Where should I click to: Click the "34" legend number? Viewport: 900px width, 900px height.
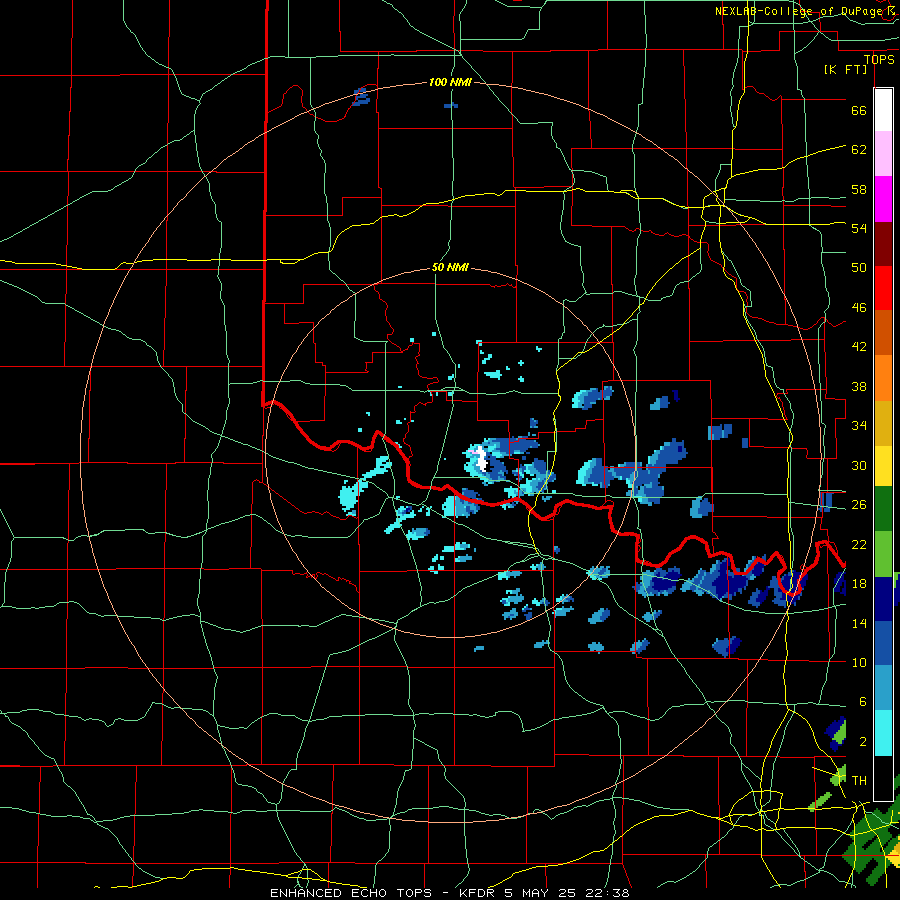click(859, 426)
